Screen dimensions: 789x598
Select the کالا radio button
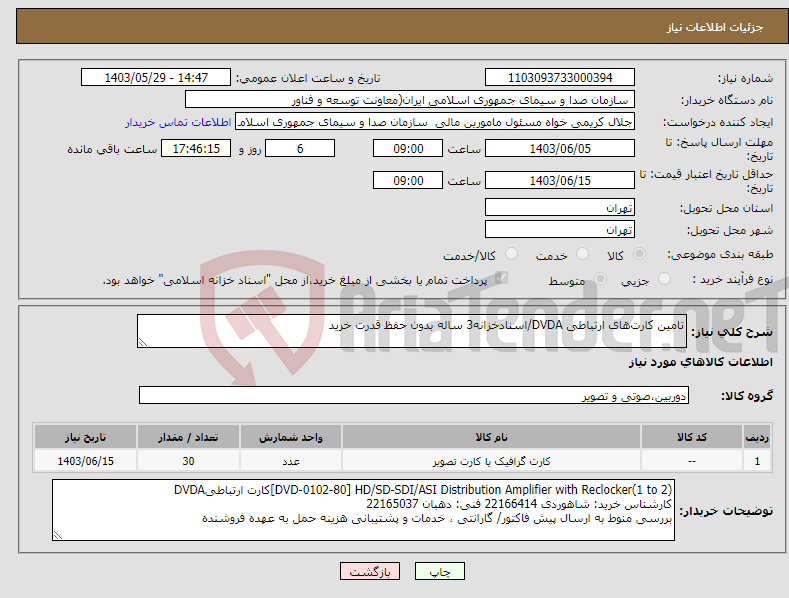click(640, 254)
